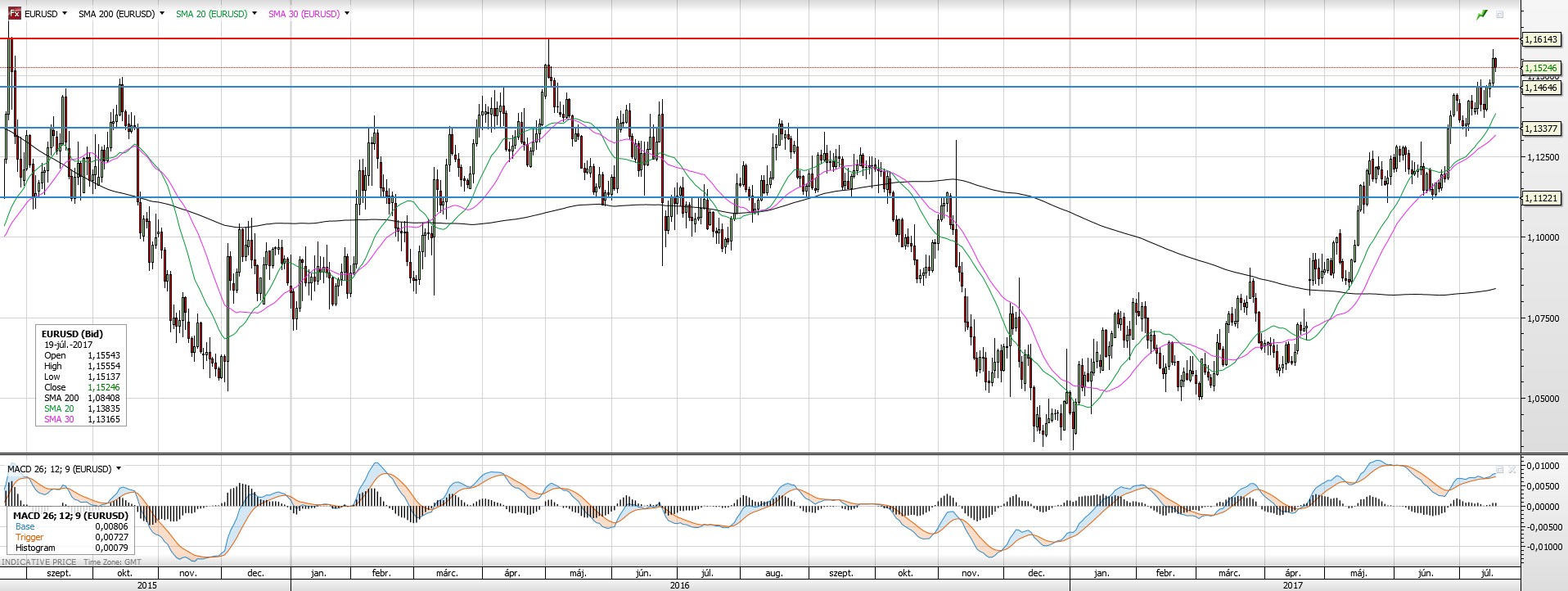
Task: Click the INDICATIVE PRICE label
Action: (x=39, y=562)
